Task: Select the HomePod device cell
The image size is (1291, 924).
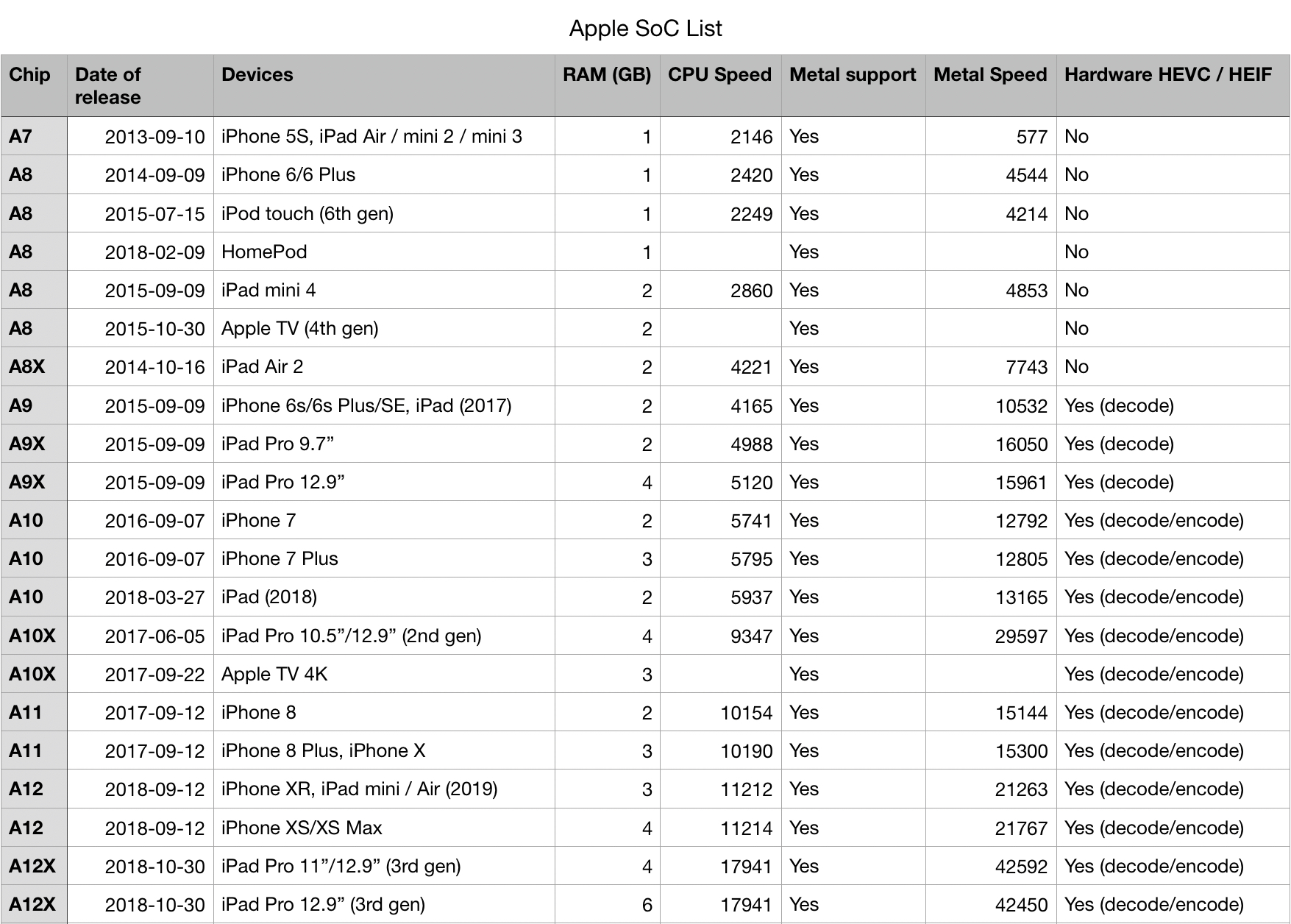Action: (x=384, y=252)
